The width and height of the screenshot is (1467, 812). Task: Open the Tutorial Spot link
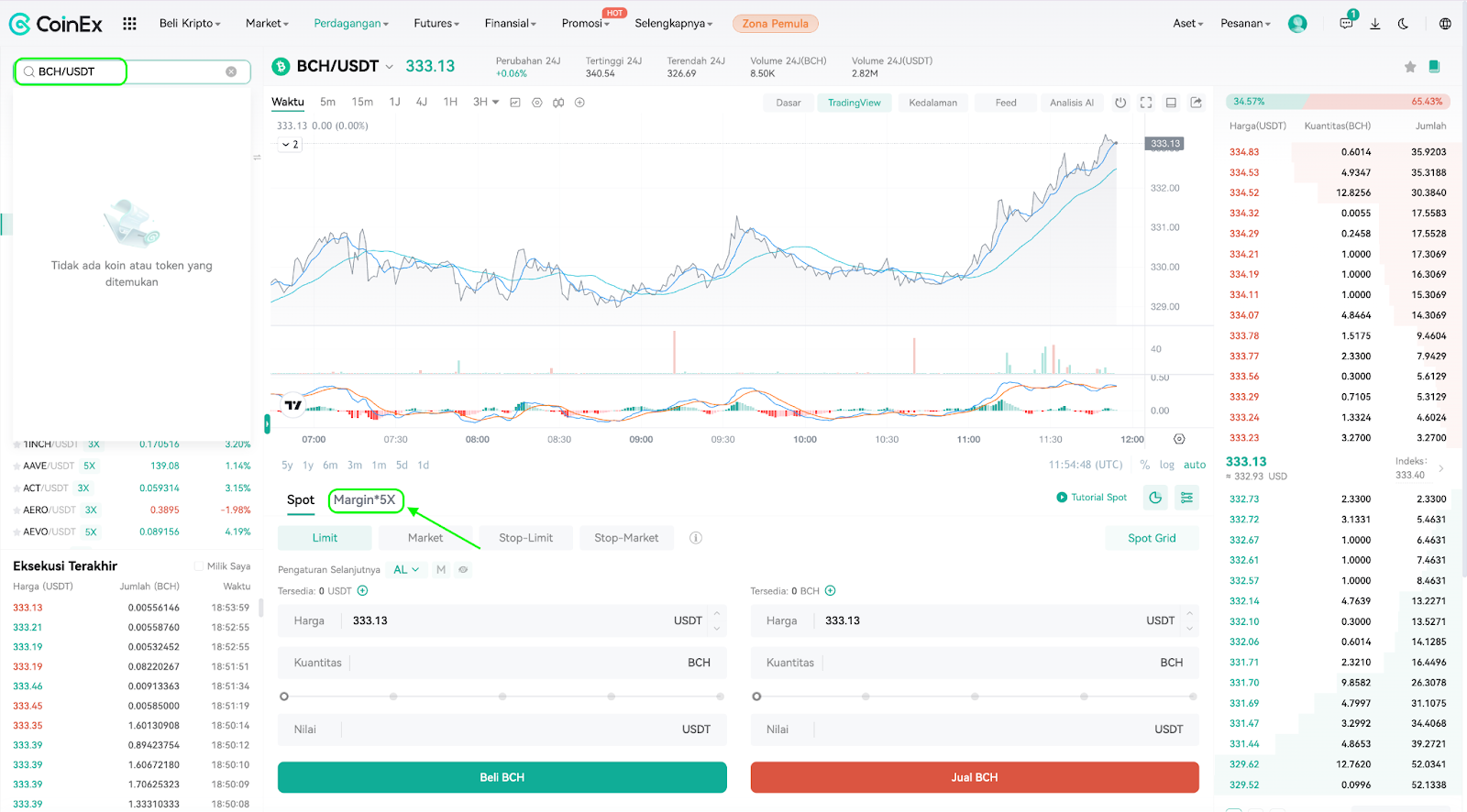pos(1092,498)
